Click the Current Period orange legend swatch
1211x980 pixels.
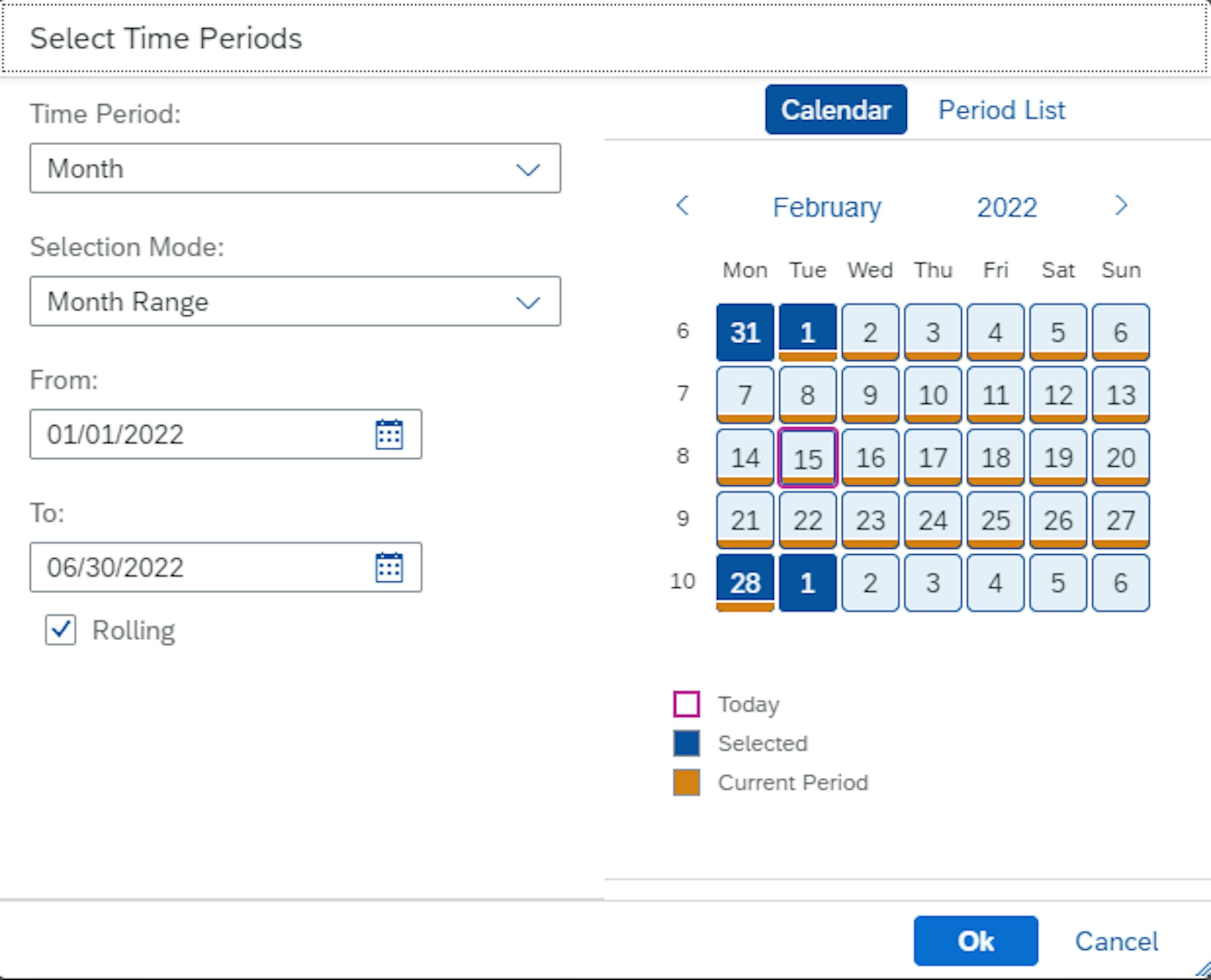point(687,783)
